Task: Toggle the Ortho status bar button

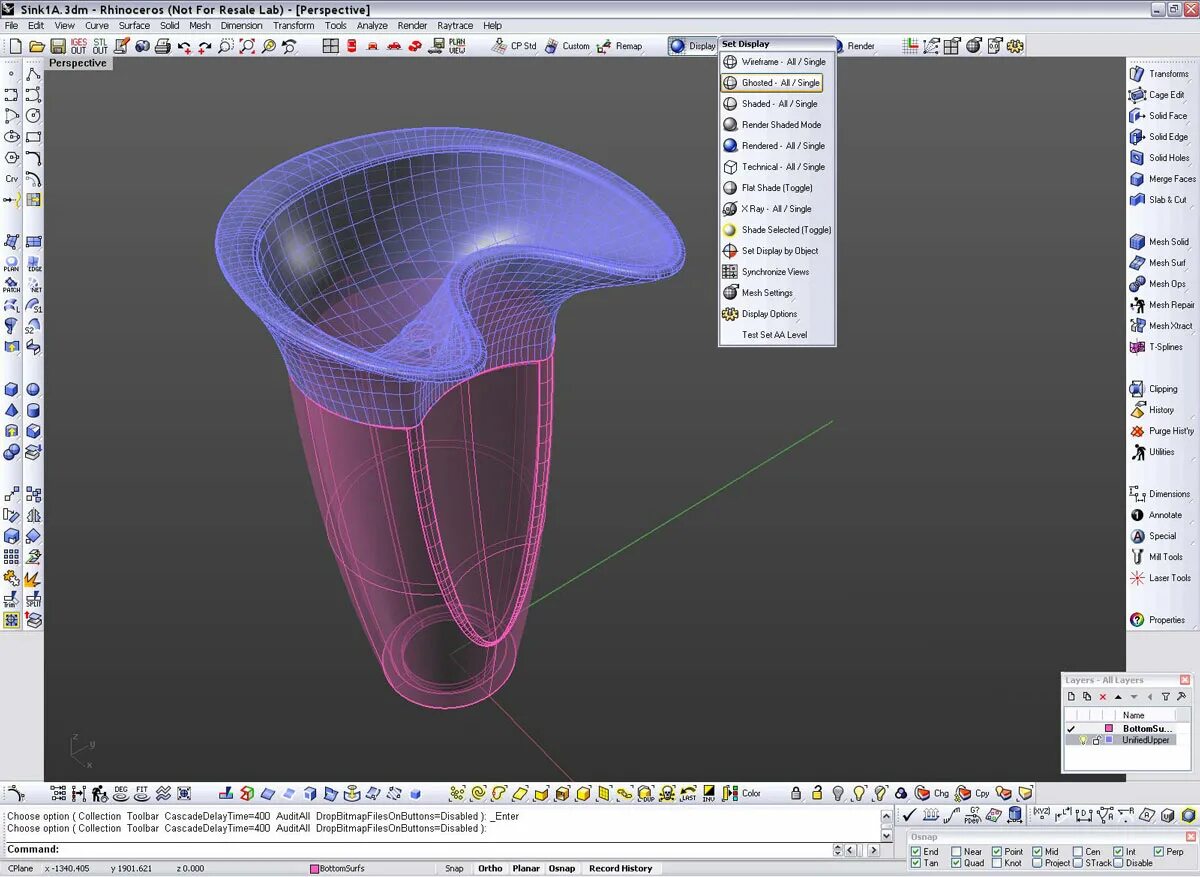Action: [x=490, y=869]
